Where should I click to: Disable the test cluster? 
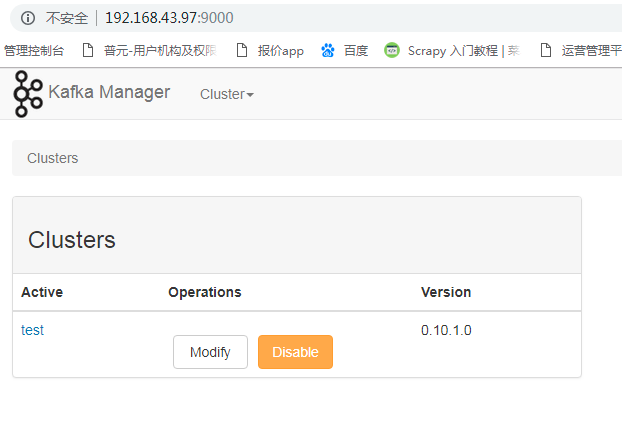295,352
